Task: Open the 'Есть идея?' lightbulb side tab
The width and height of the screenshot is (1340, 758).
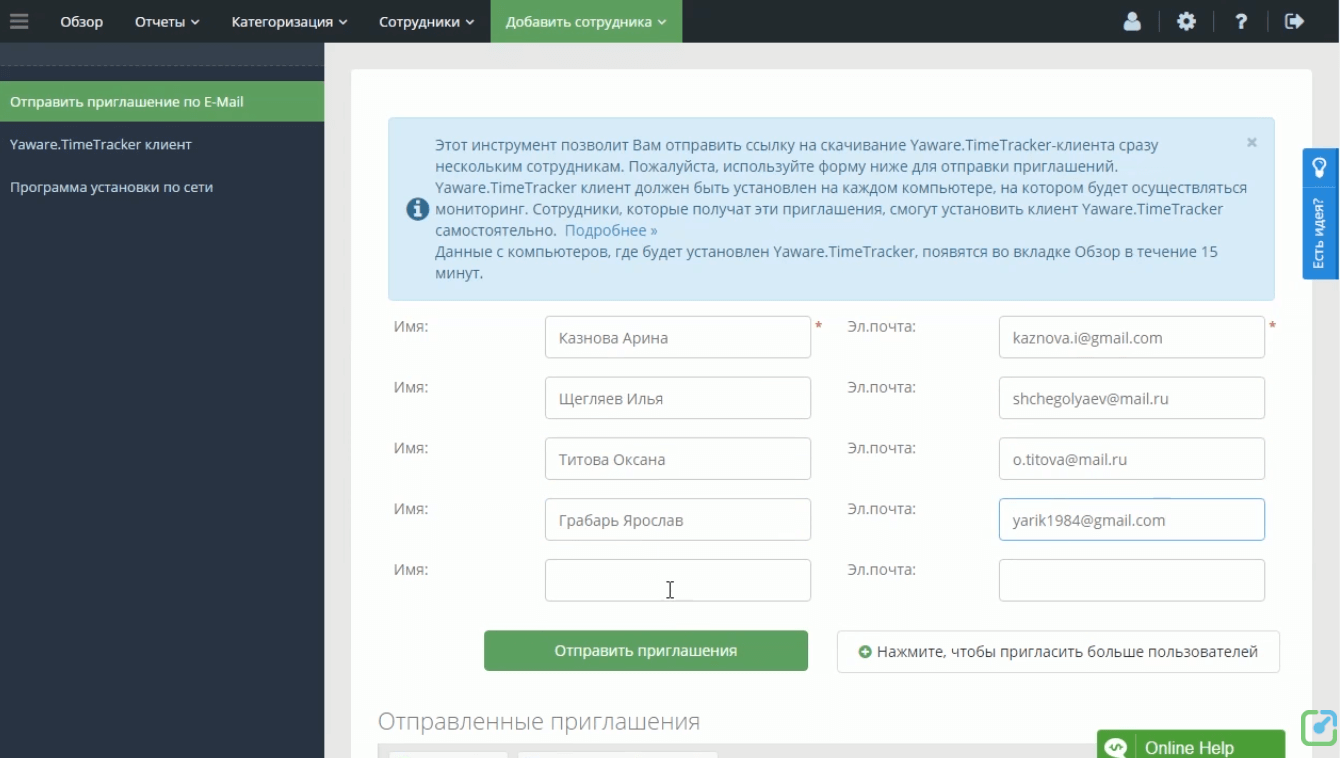Action: point(1319,213)
